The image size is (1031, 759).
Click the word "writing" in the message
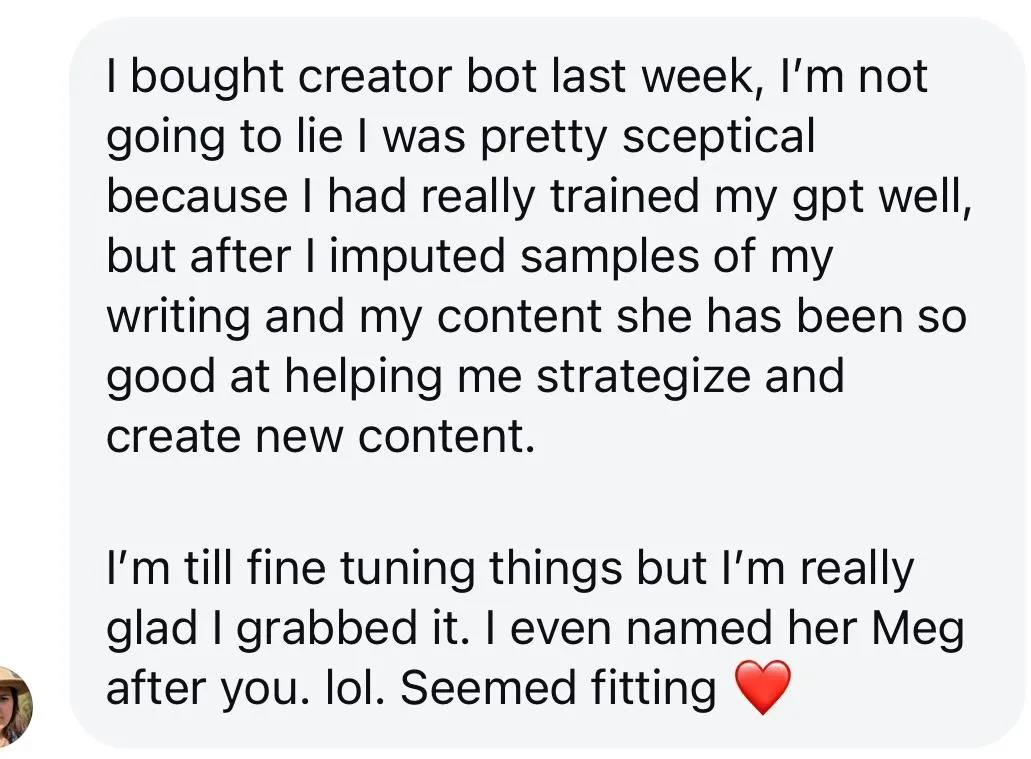point(178,317)
